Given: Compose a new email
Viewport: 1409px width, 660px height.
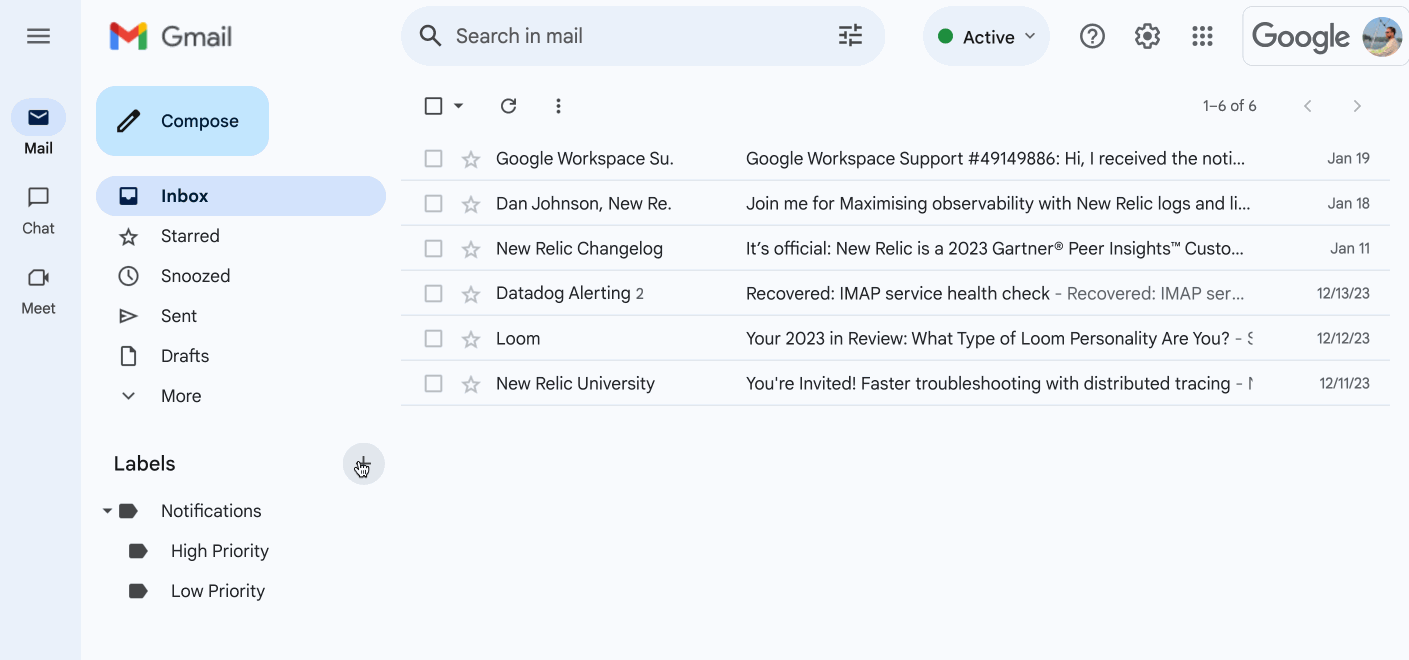Looking at the screenshot, I should [182, 121].
